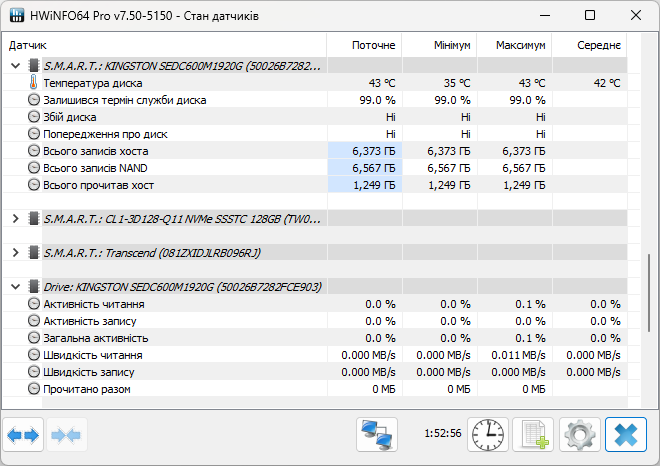Viewport: 660px width, 466px height.
Task: Click chip icon of S.M.A.R.T. KINGSTON group
Action: (34, 66)
